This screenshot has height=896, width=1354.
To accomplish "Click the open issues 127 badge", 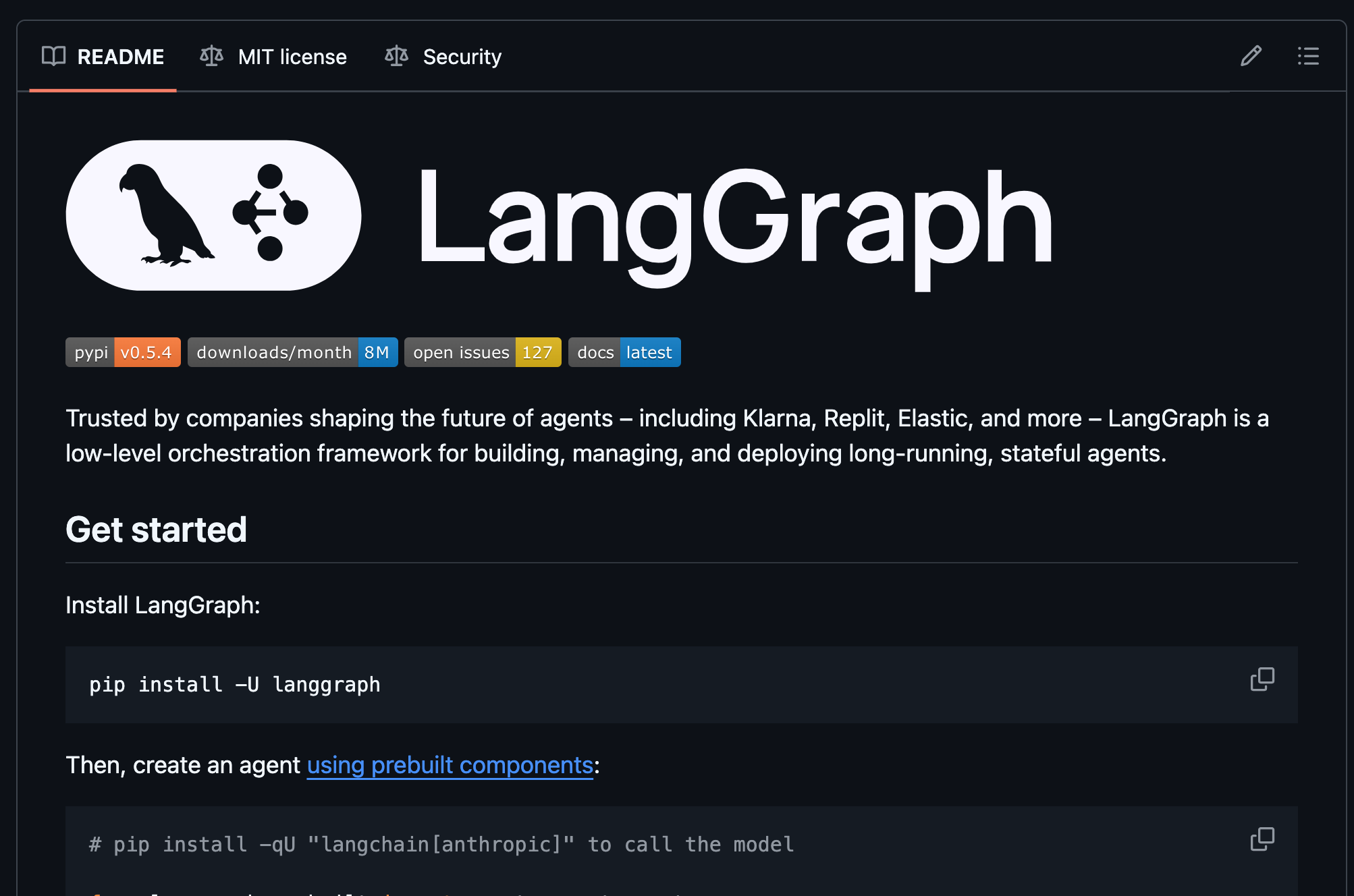I will click(482, 352).
